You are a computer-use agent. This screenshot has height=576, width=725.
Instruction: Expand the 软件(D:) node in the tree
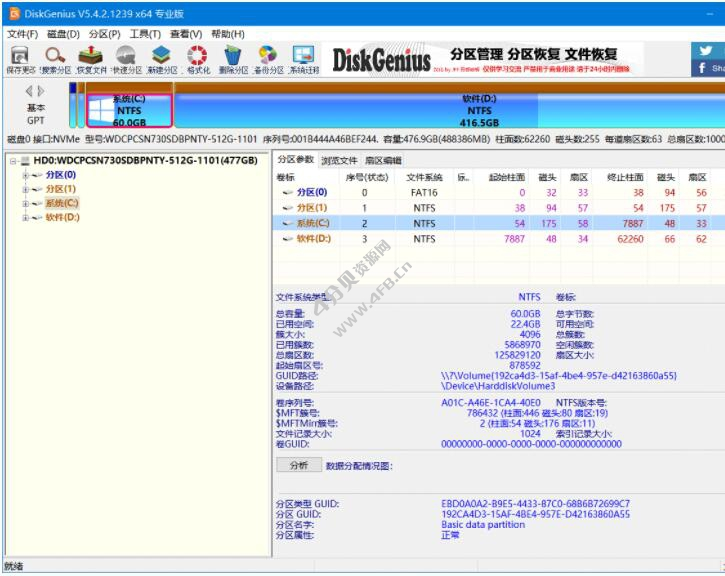tap(25, 217)
